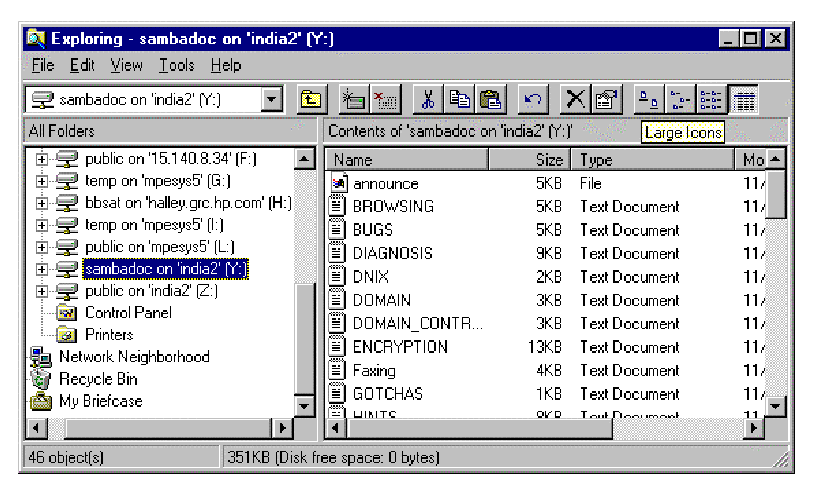Click the Delete X toolbar icon
Viewport: 817px width, 496px height.
pyautogui.click(x=575, y=99)
